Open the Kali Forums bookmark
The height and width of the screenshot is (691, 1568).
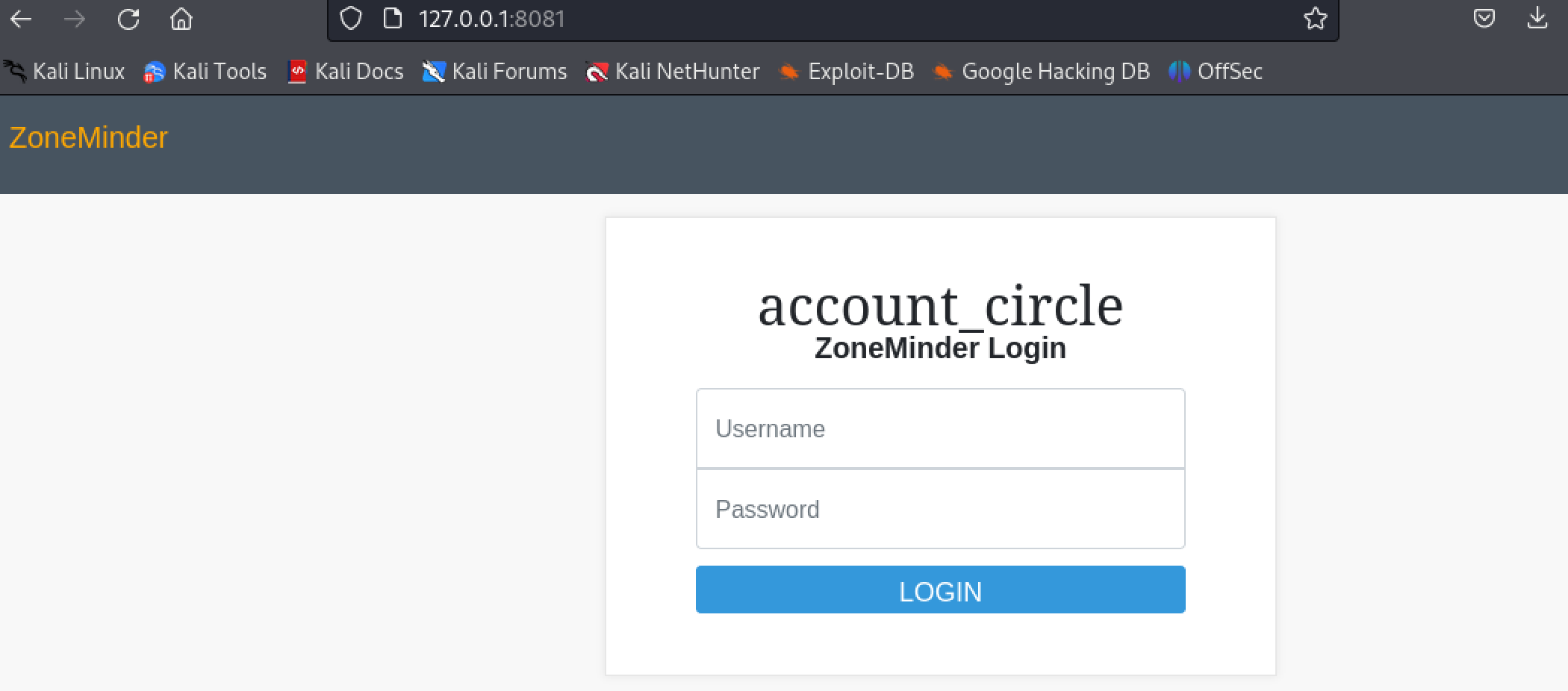(x=495, y=72)
